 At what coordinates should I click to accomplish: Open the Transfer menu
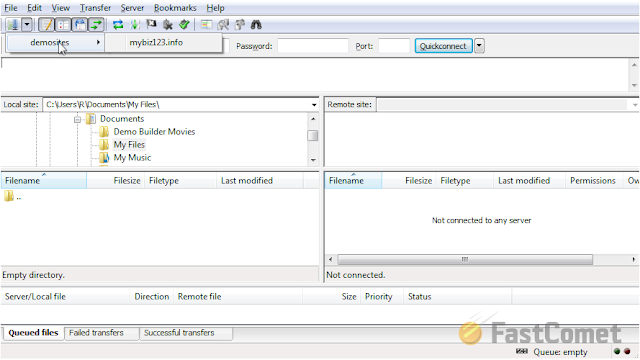tap(95, 8)
